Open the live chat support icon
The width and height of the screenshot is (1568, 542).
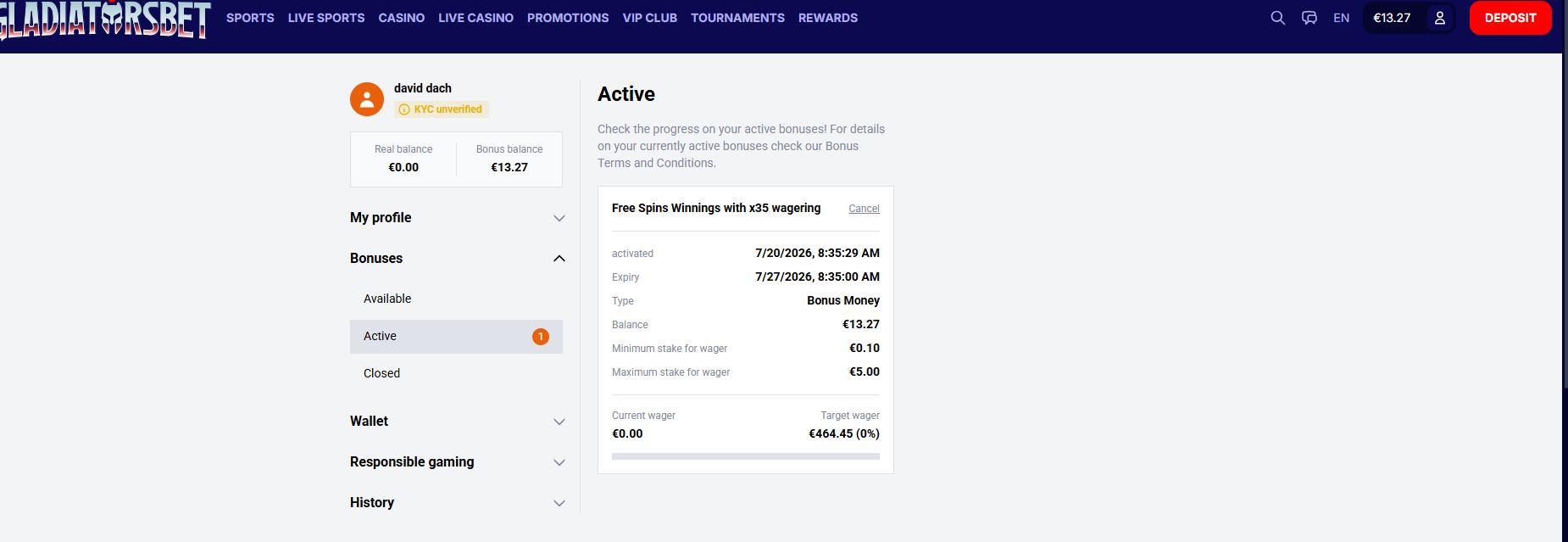pyautogui.click(x=1309, y=18)
